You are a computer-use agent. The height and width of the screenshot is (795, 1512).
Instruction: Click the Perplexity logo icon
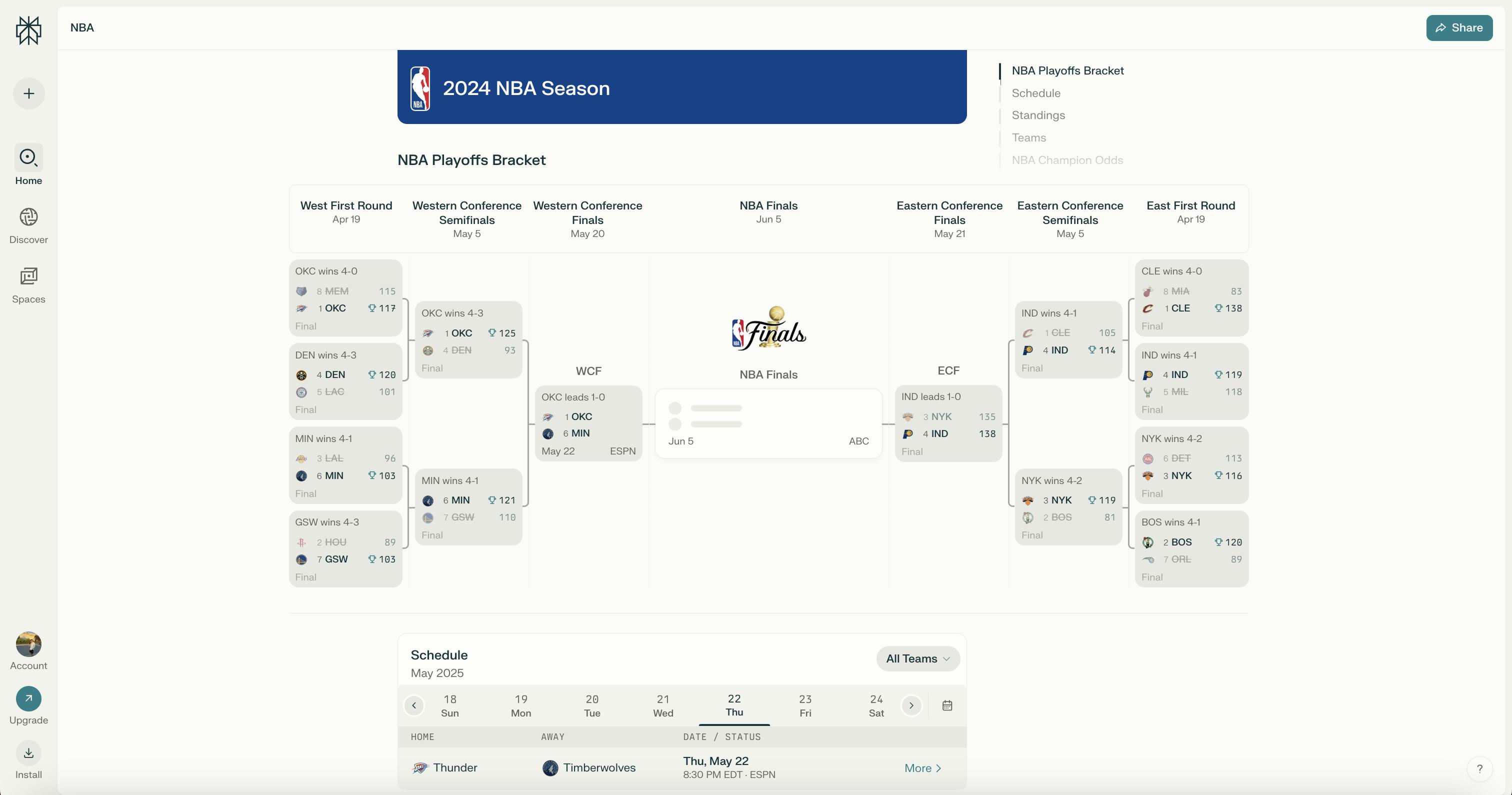[28, 30]
